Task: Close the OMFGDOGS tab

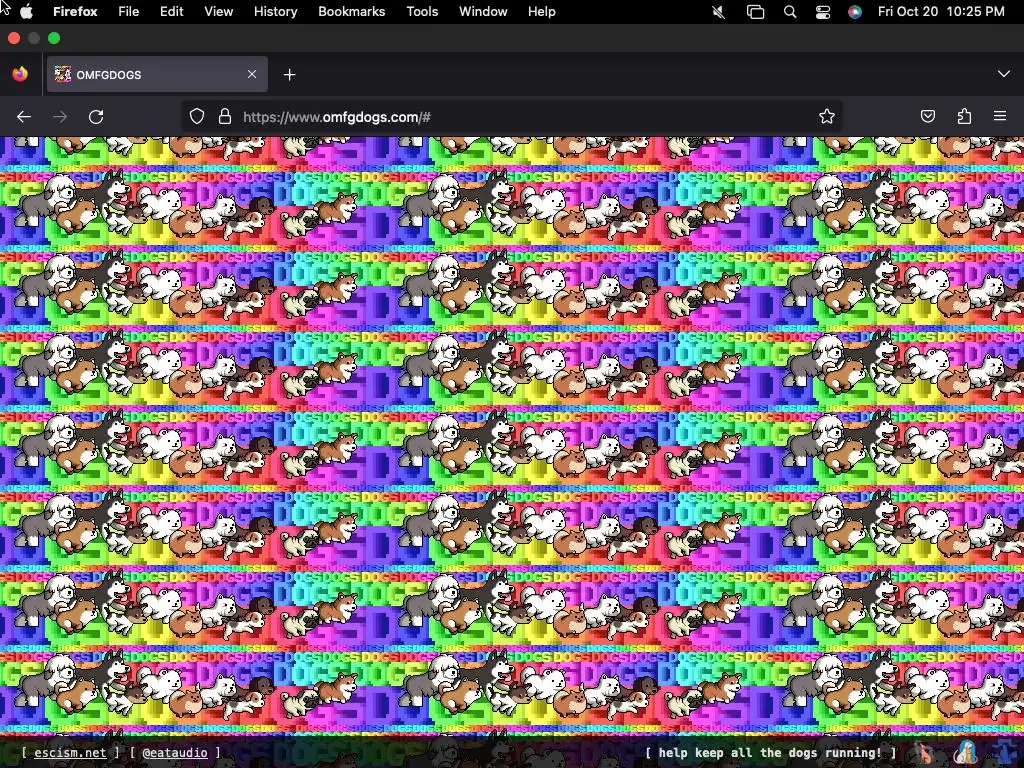Action: 252,74
